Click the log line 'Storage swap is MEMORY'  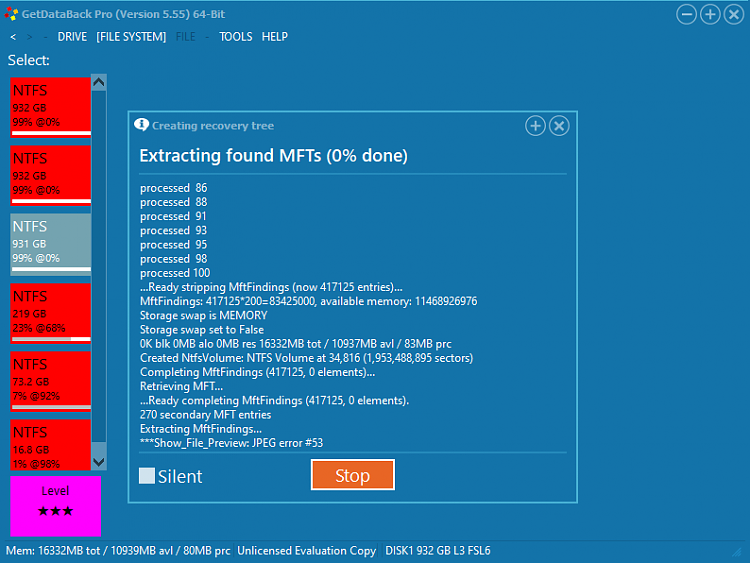[203, 315]
